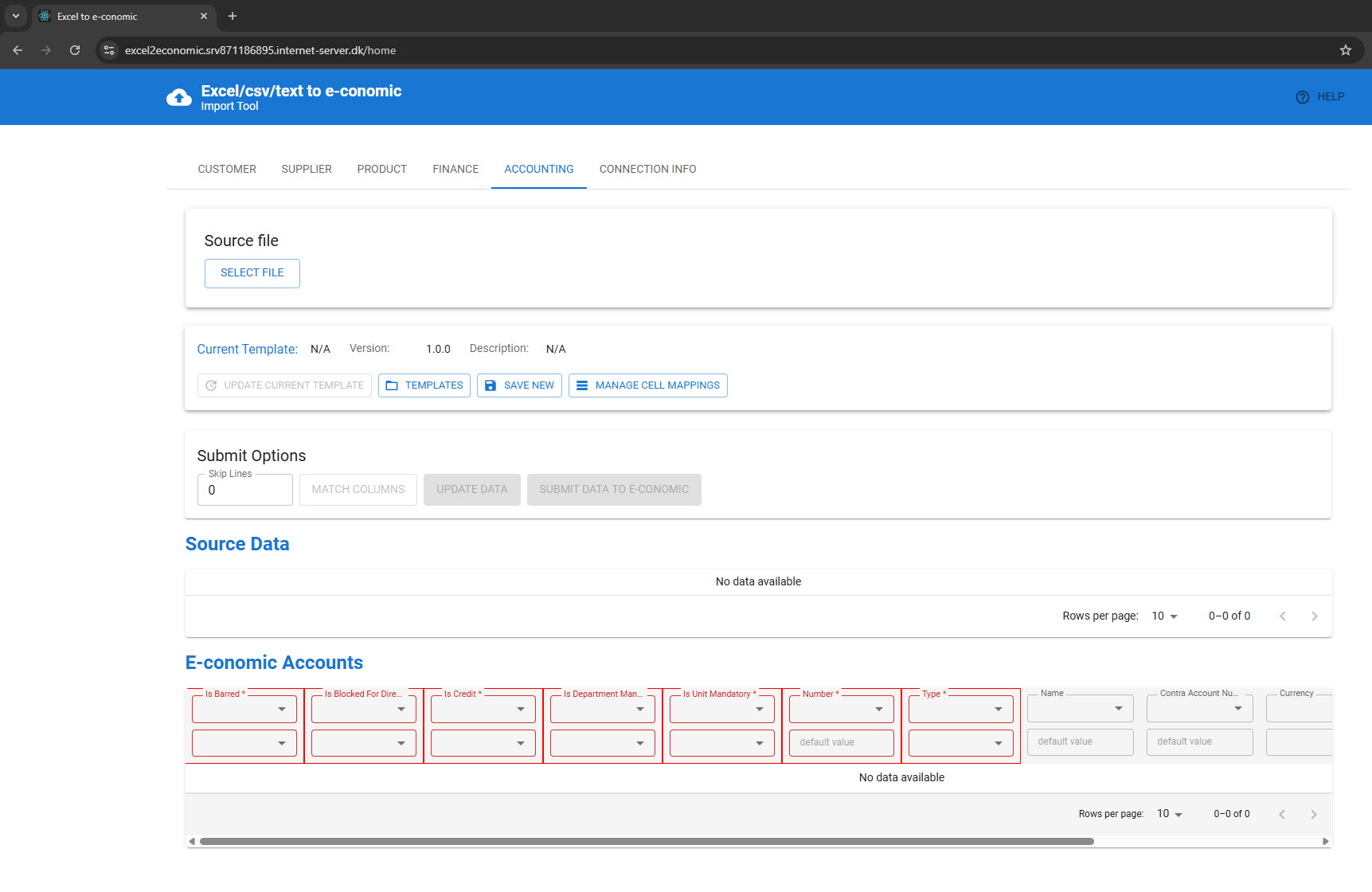Click the horizontal scrollbar of accounts table
The image size is (1372, 892).
coord(647,841)
